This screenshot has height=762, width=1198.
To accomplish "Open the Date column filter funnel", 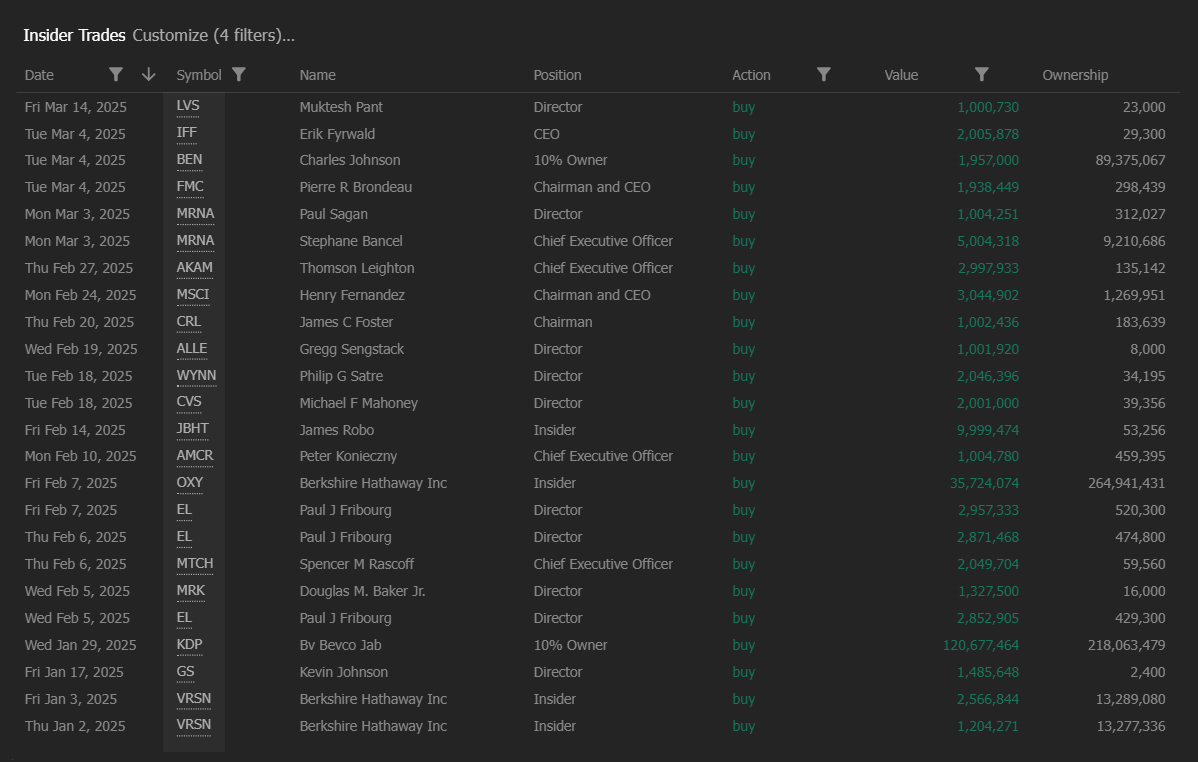I will (x=116, y=74).
